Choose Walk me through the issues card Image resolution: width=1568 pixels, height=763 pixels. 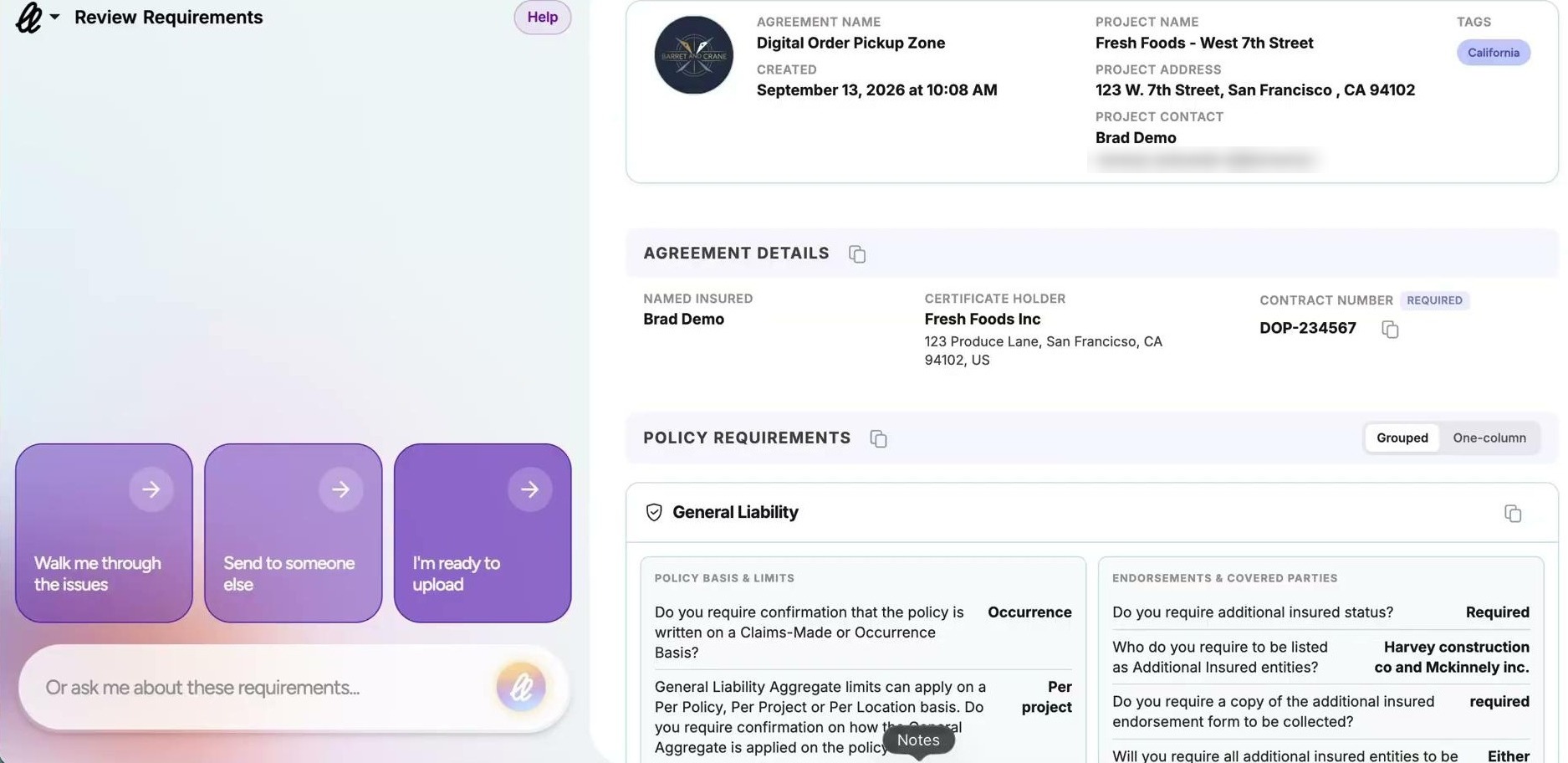click(x=104, y=533)
